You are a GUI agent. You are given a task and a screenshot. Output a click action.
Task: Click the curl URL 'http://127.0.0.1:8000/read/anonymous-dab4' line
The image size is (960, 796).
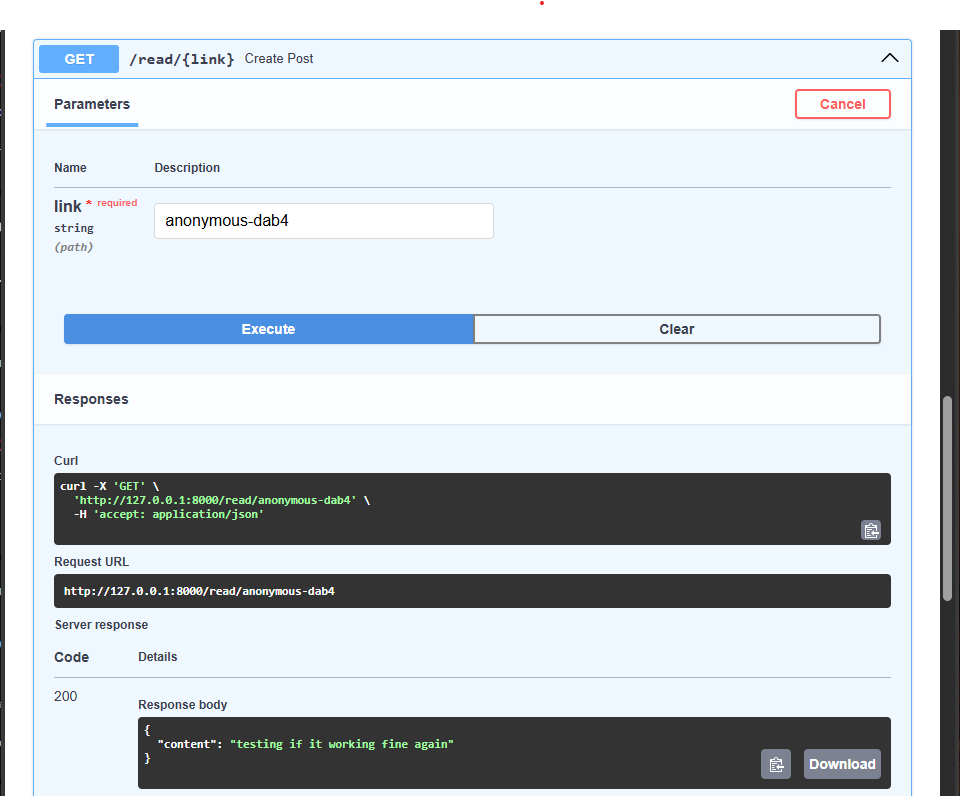pyautogui.click(x=221, y=500)
